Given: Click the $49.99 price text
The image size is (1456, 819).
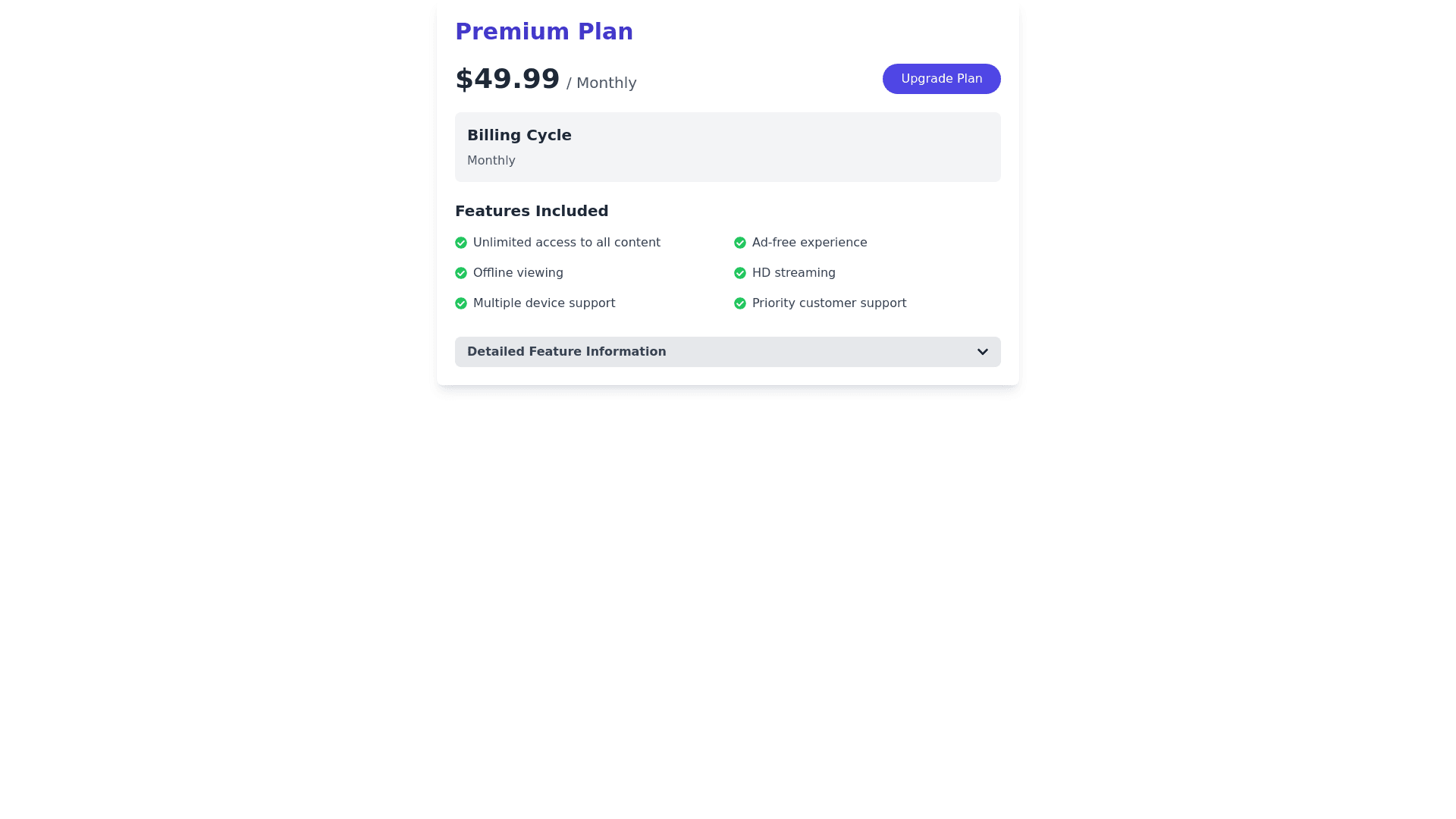Looking at the screenshot, I should (507, 79).
